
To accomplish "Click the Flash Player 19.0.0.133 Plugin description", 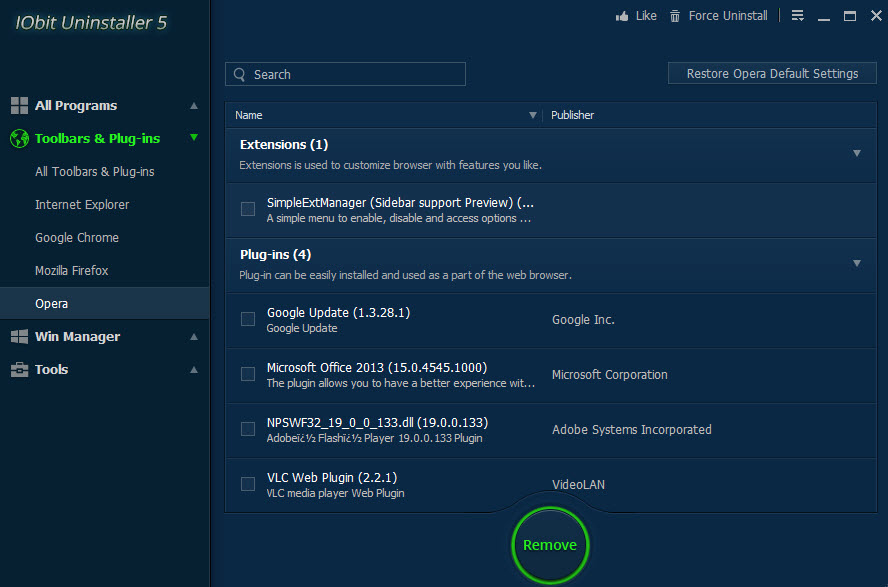I will tap(374, 438).
